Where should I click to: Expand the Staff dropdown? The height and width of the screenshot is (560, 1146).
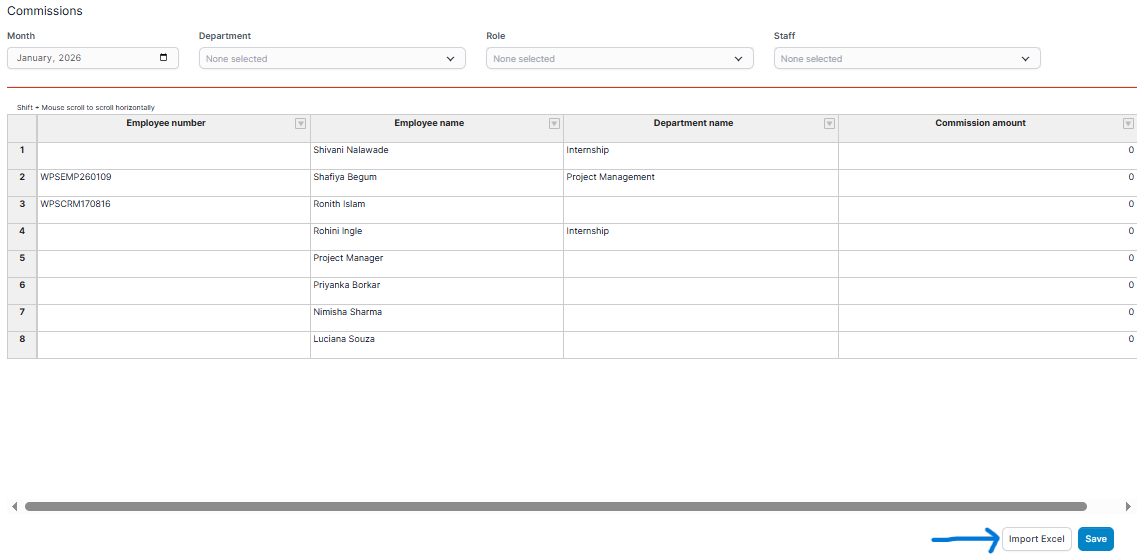tap(907, 59)
